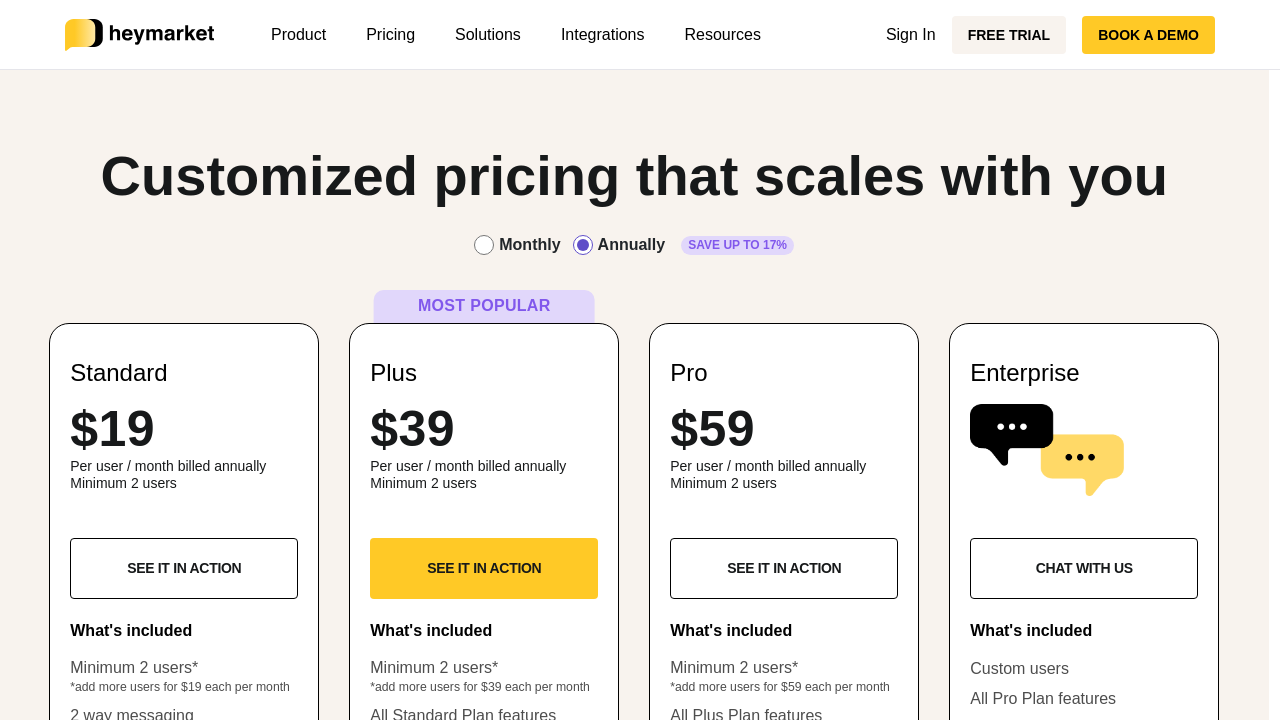This screenshot has width=1280, height=720.
Task: Start the Free Trial
Action: [x=1008, y=35]
